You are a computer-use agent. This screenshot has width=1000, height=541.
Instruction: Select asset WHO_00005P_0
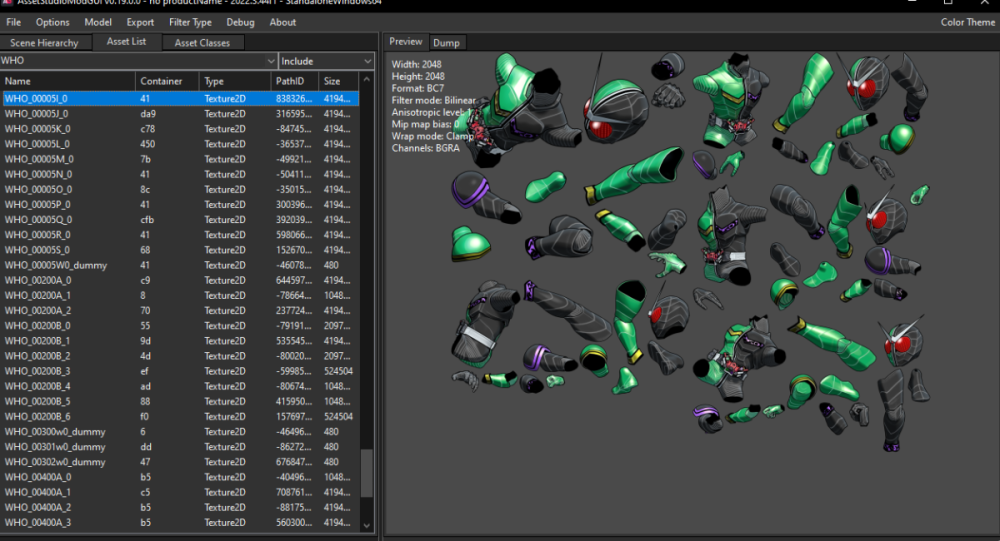[180, 205]
